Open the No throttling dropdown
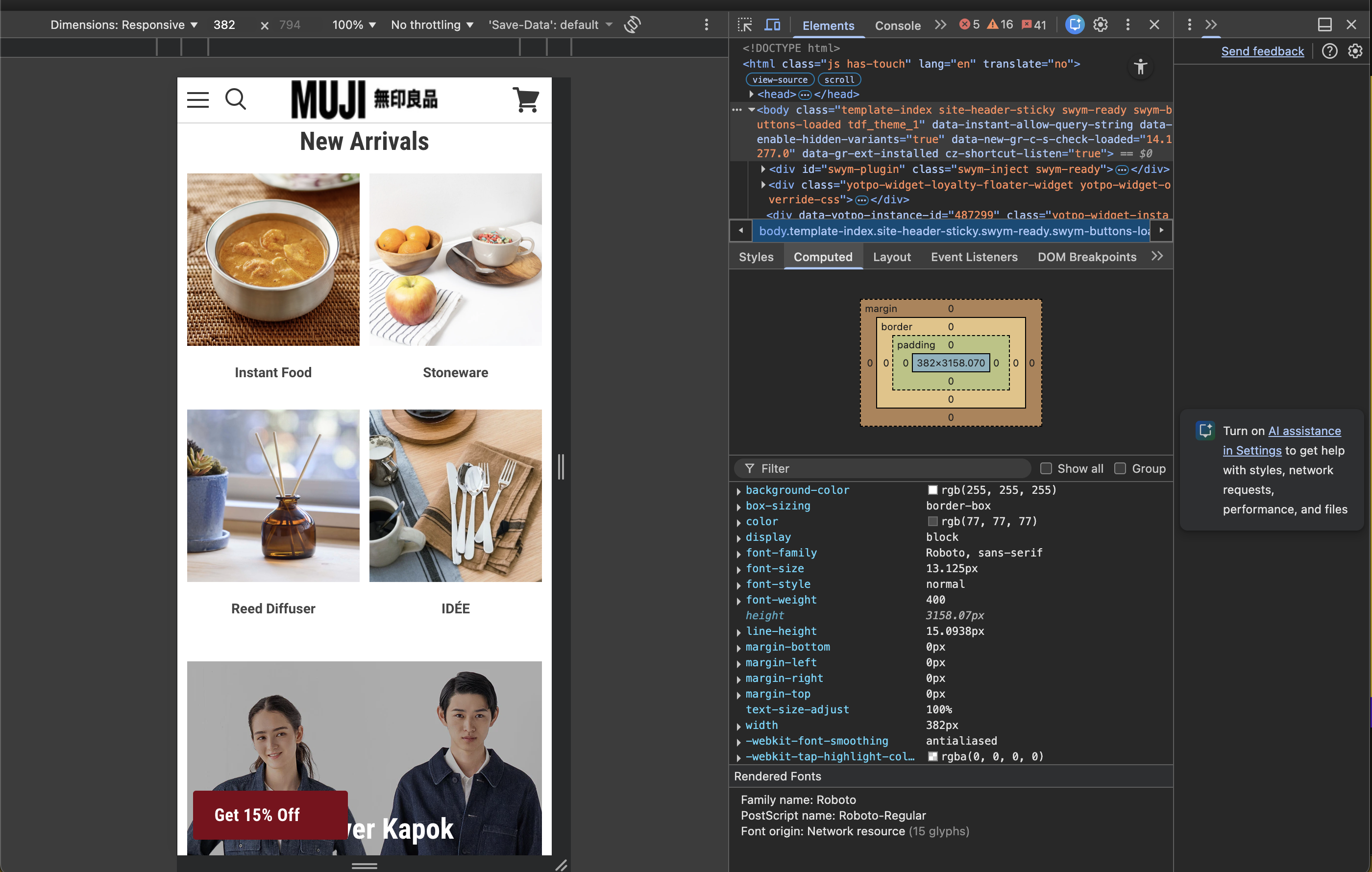 (432, 24)
